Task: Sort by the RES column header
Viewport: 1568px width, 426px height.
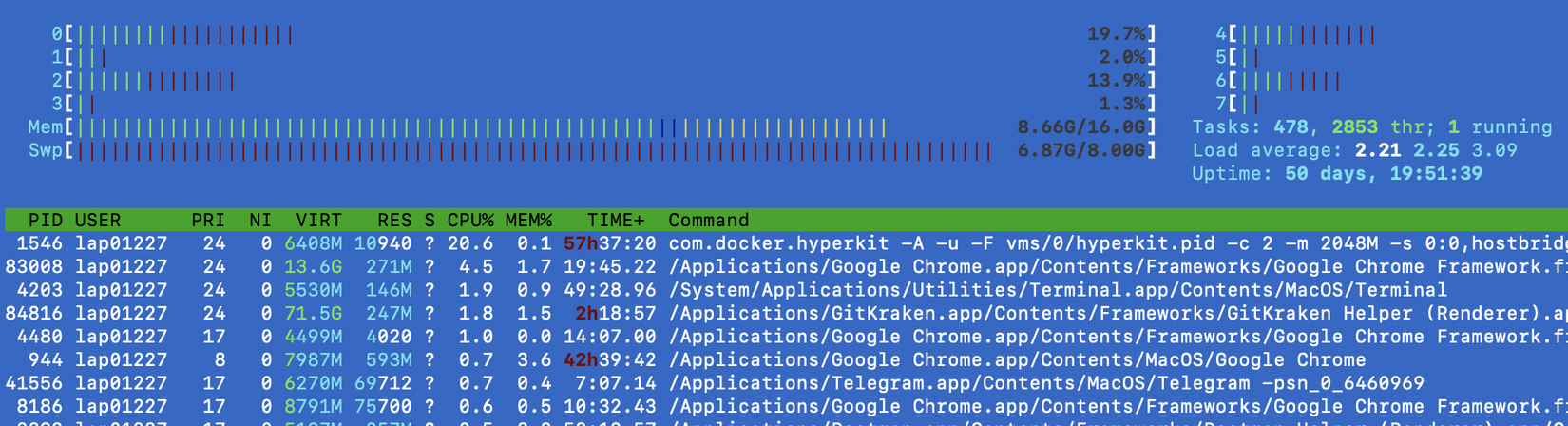Action: click(x=393, y=220)
